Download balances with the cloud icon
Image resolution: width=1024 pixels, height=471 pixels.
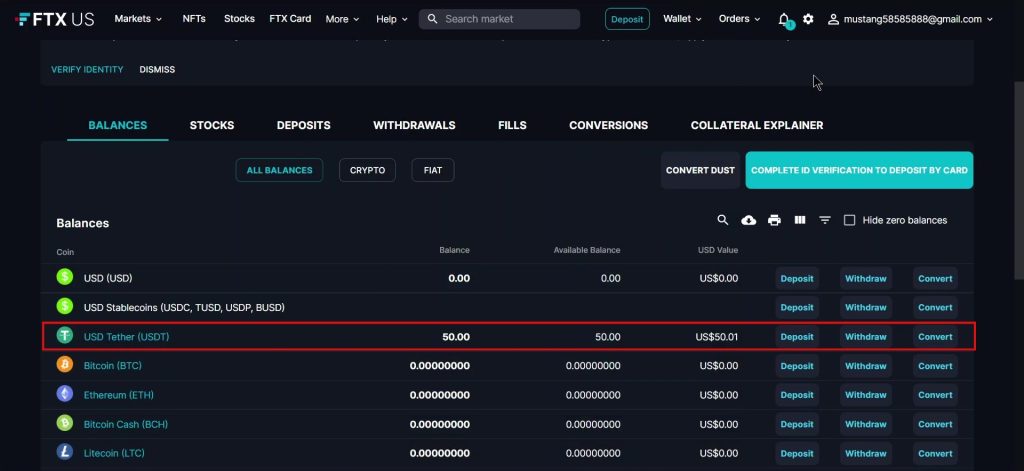(748, 220)
